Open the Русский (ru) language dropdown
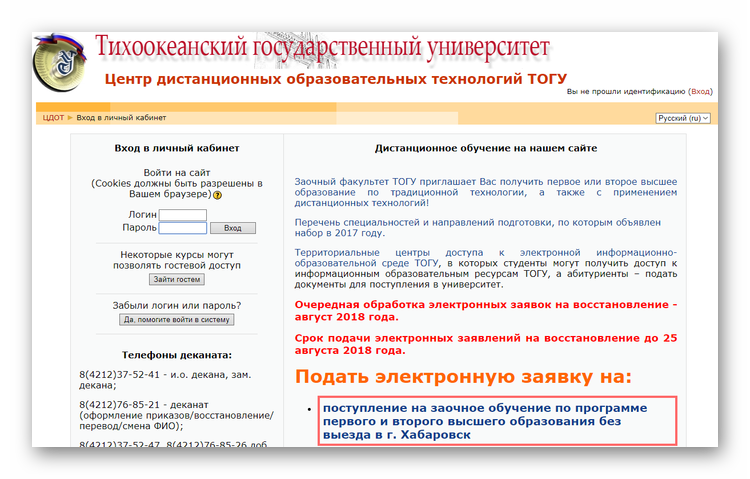Screen dimensions: 750x479 pyautogui.click(x=683, y=118)
